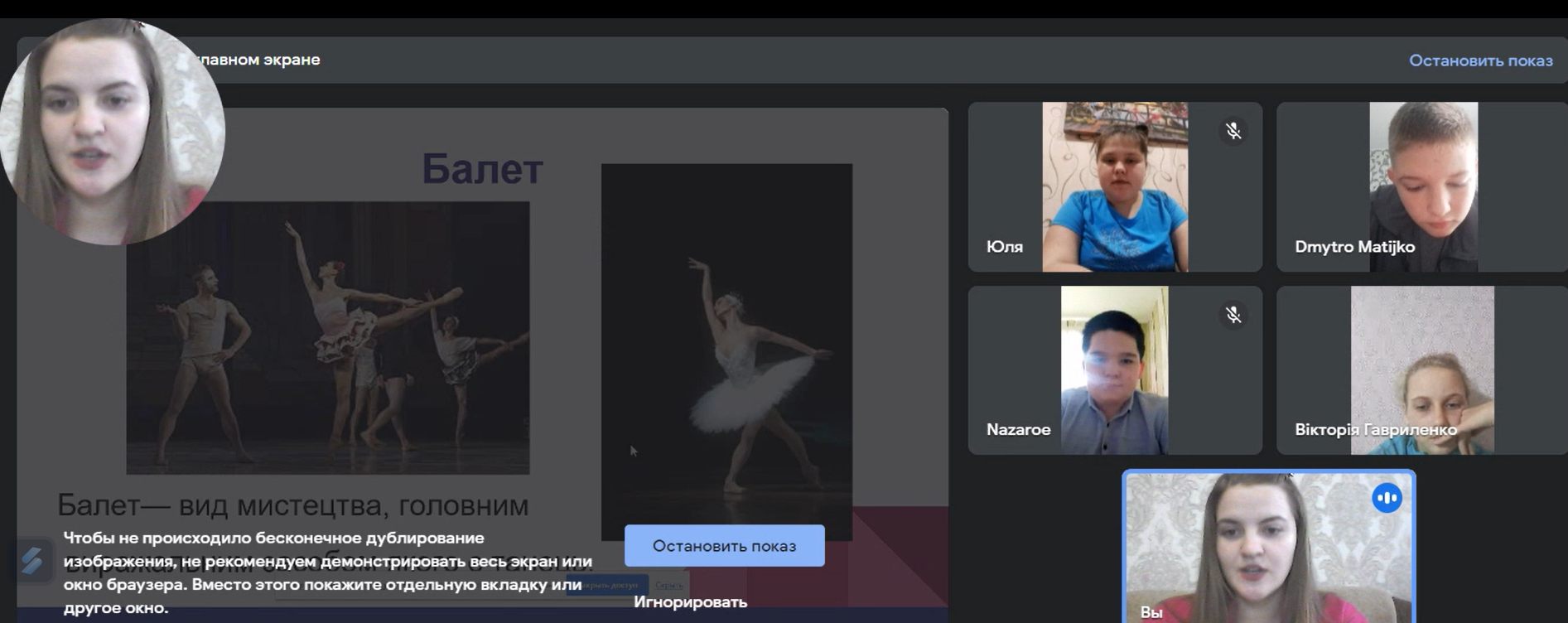Click the small "Закрыть доступ" button
This screenshot has width=1568, height=623.
(x=609, y=585)
